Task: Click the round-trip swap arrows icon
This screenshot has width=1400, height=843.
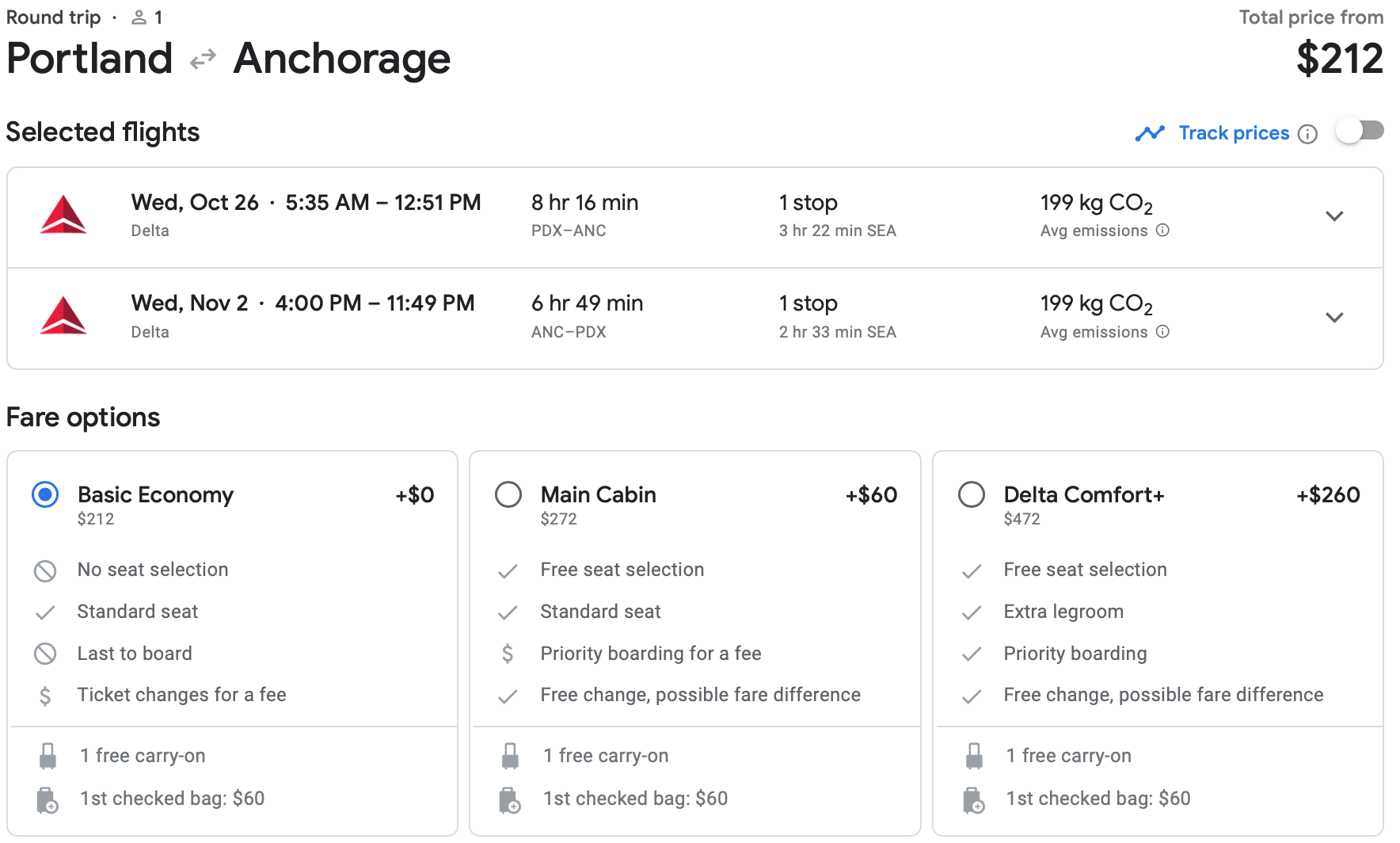Action: click(203, 59)
